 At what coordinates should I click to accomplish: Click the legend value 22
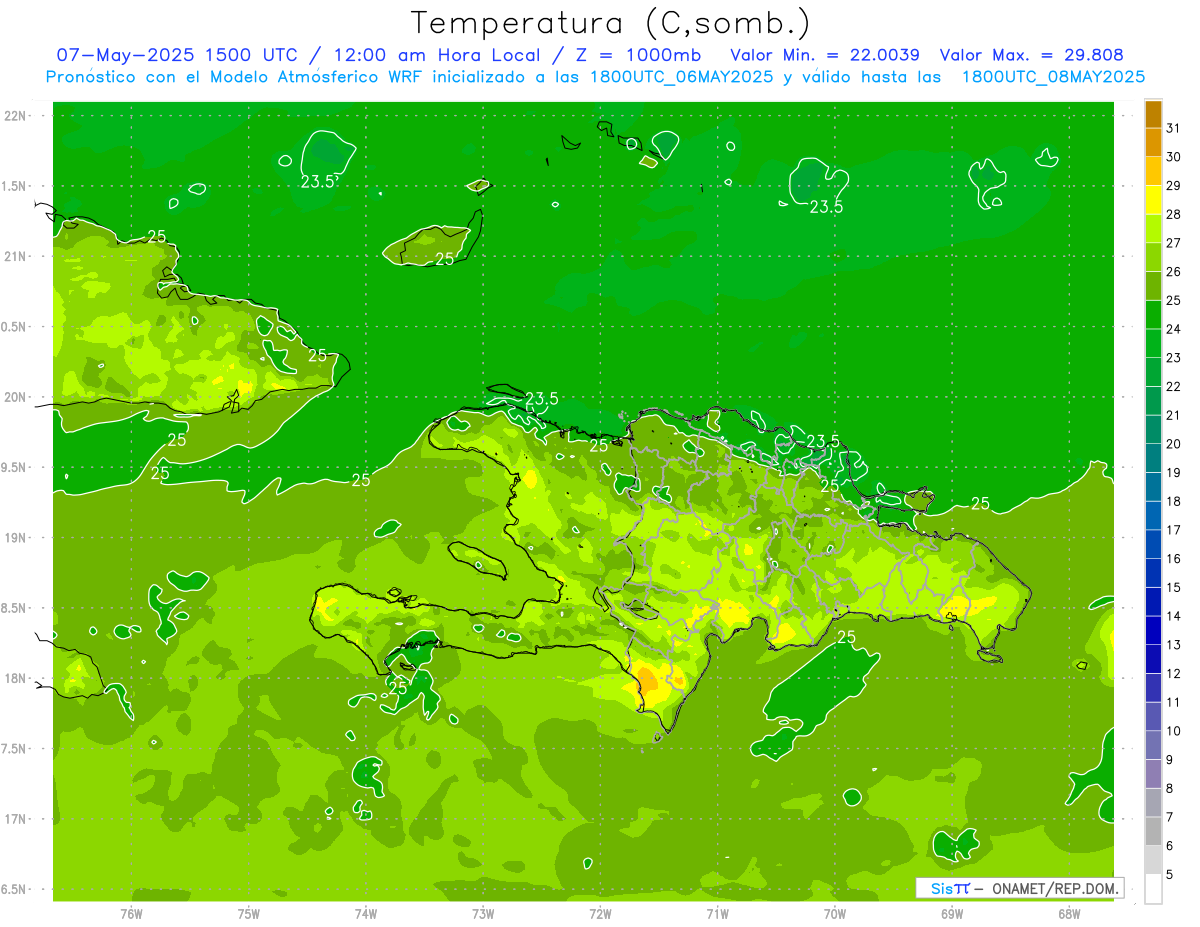[x=1174, y=386]
